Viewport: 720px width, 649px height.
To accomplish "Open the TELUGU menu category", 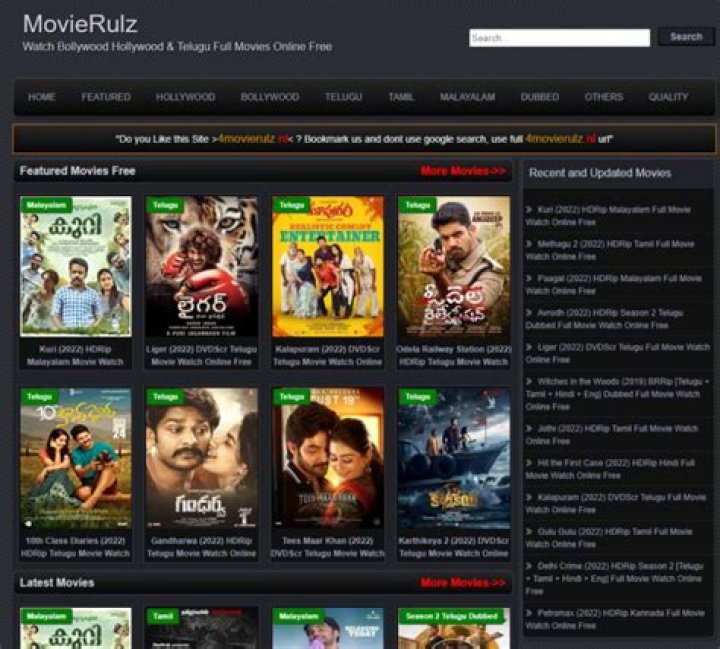I will tap(343, 97).
